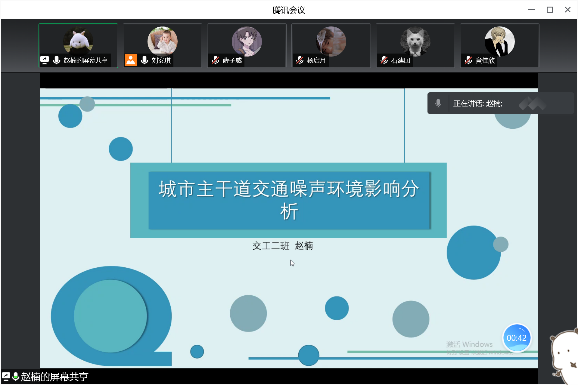Select the baby photo avatar thumbnail

[163, 41]
